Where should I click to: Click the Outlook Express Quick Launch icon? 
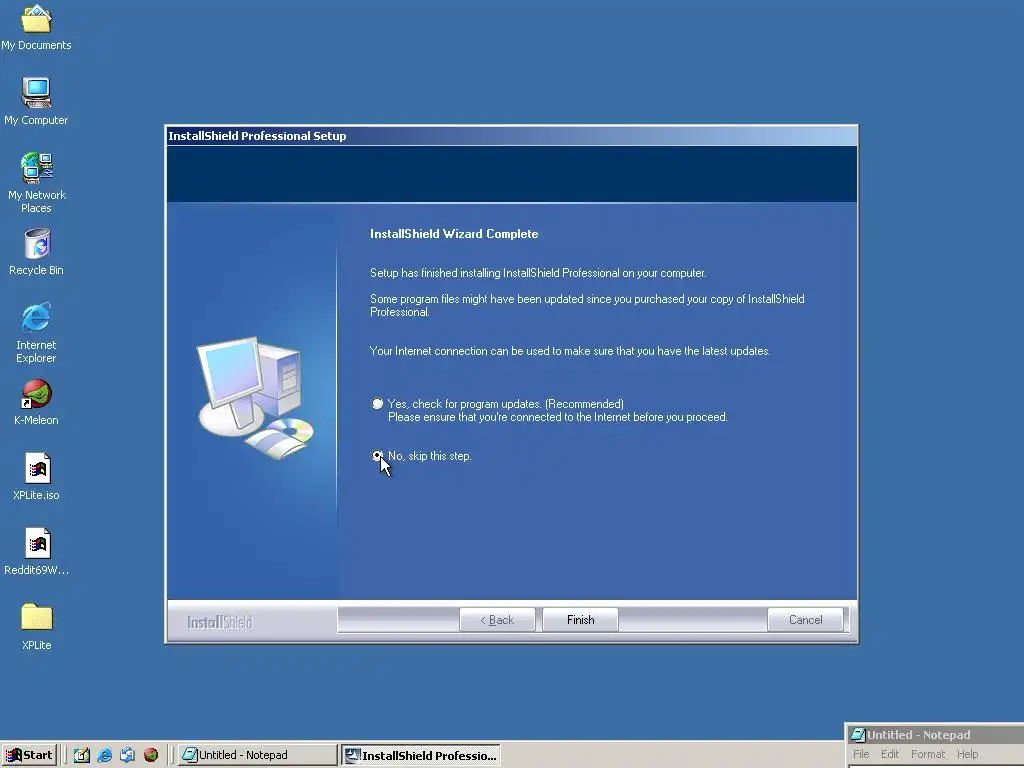click(x=127, y=755)
